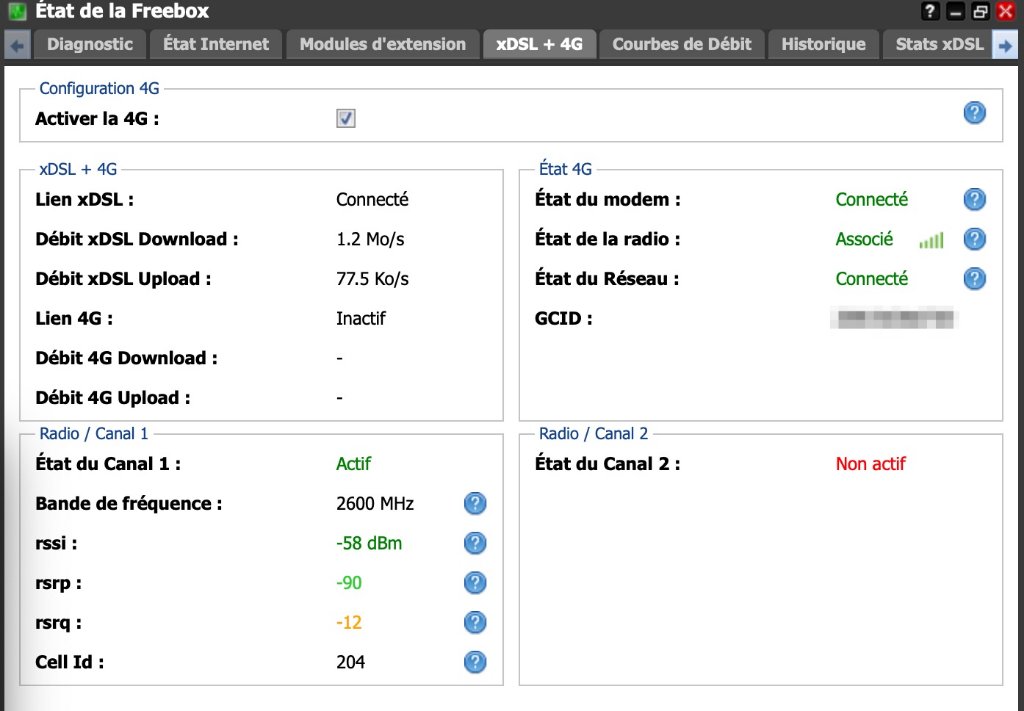Open help icon next to Cell Id
1024x711 pixels.
point(475,662)
